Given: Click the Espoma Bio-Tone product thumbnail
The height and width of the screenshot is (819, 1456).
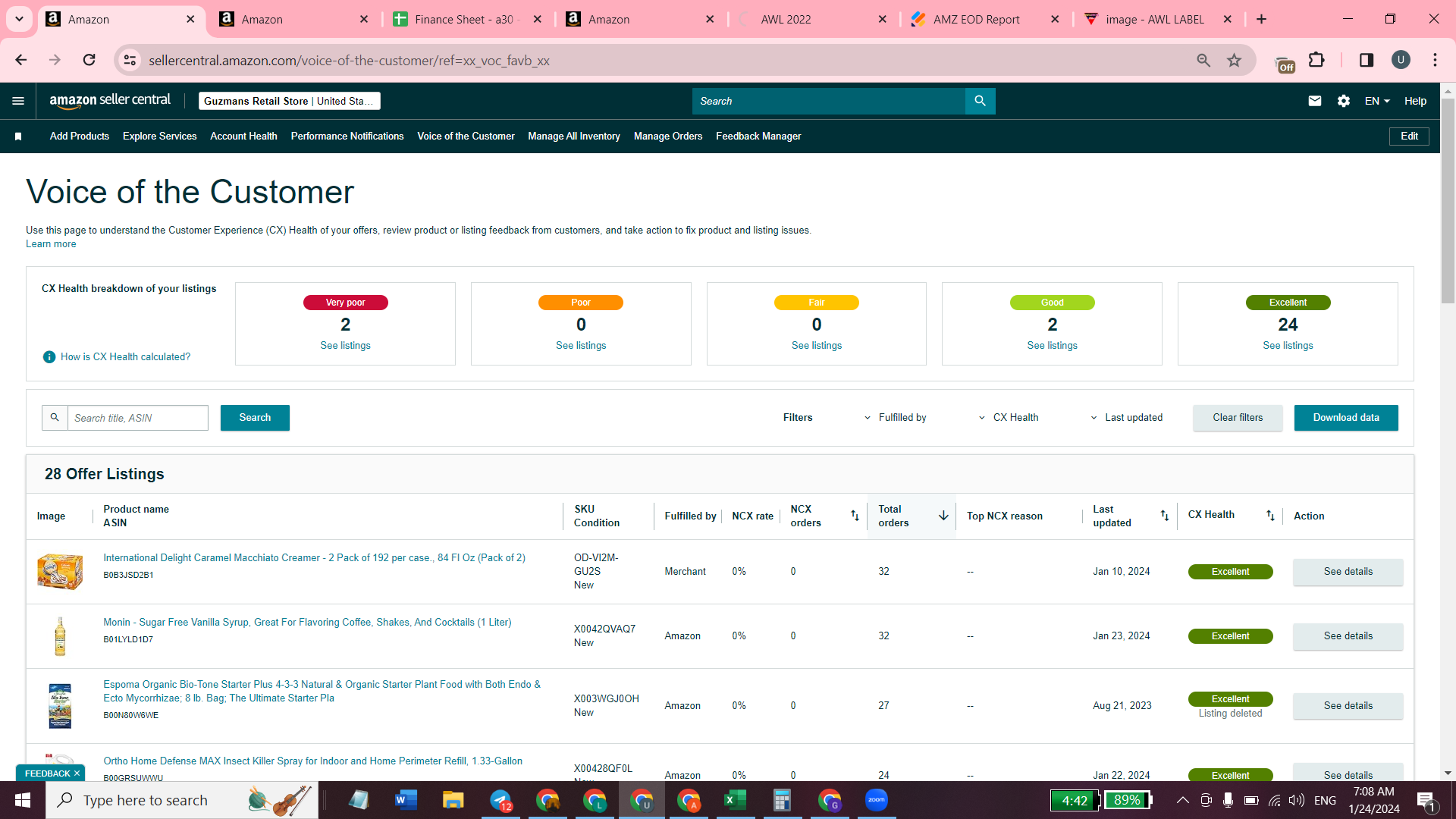Looking at the screenshot, I should (x=60, y=706).
